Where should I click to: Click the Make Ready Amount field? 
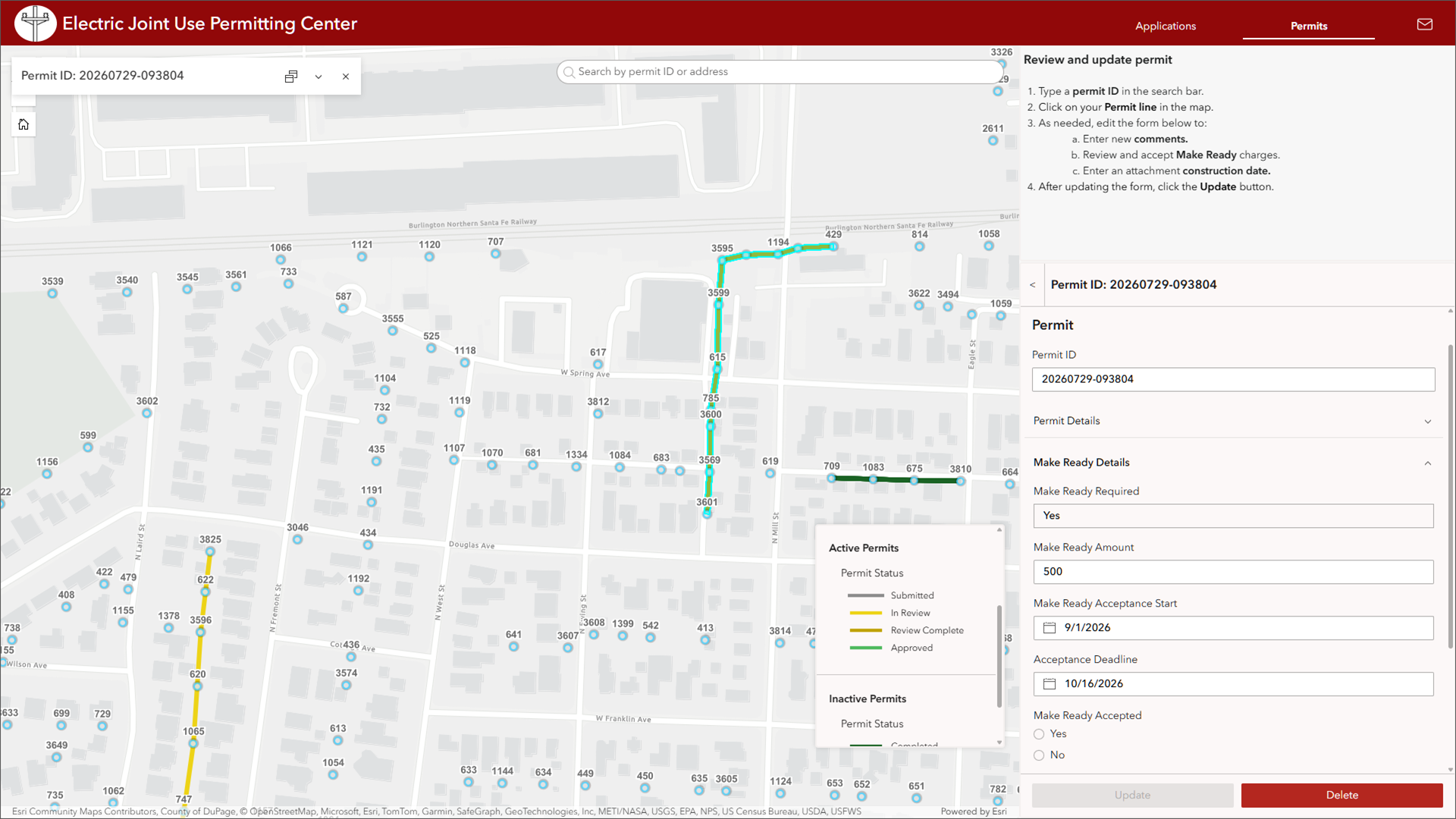click(1233, 572)
